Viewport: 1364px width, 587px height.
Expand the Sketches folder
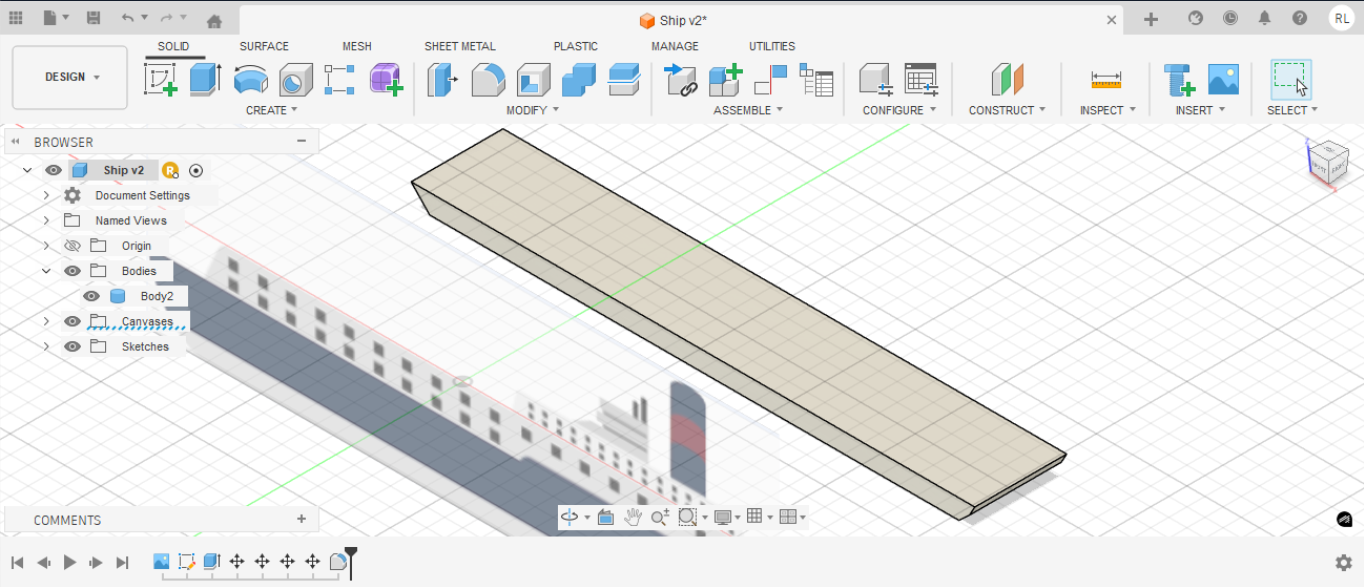coord(46,346)
